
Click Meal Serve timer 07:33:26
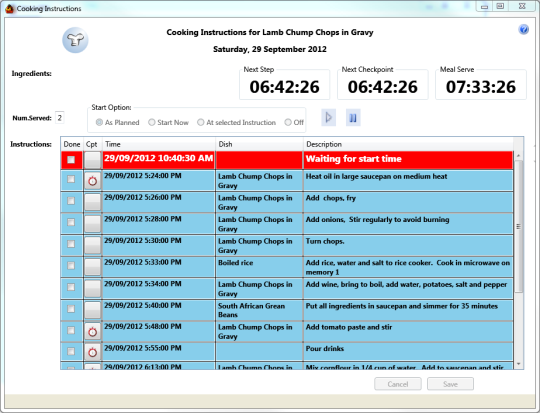tap(481, 86)
